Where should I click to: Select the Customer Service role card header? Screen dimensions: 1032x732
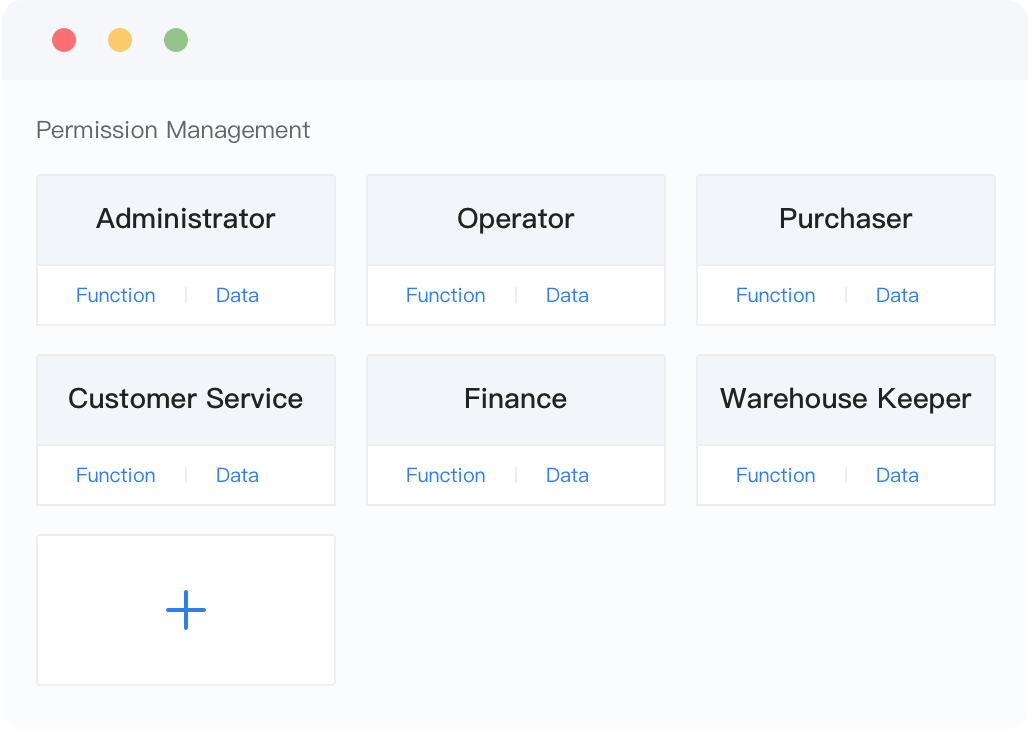coord(186,399)
